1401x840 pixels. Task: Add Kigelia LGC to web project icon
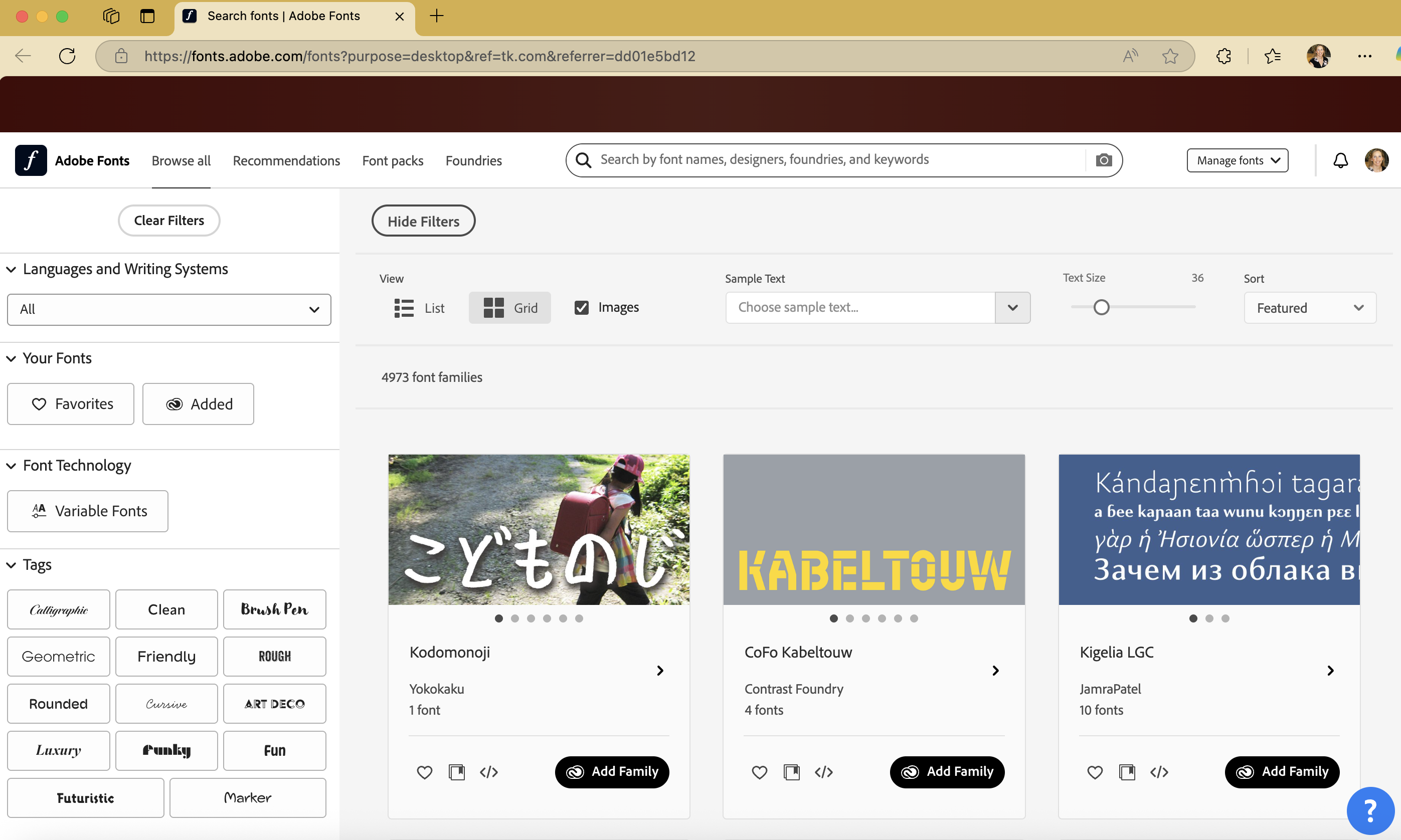point(1127,772)
